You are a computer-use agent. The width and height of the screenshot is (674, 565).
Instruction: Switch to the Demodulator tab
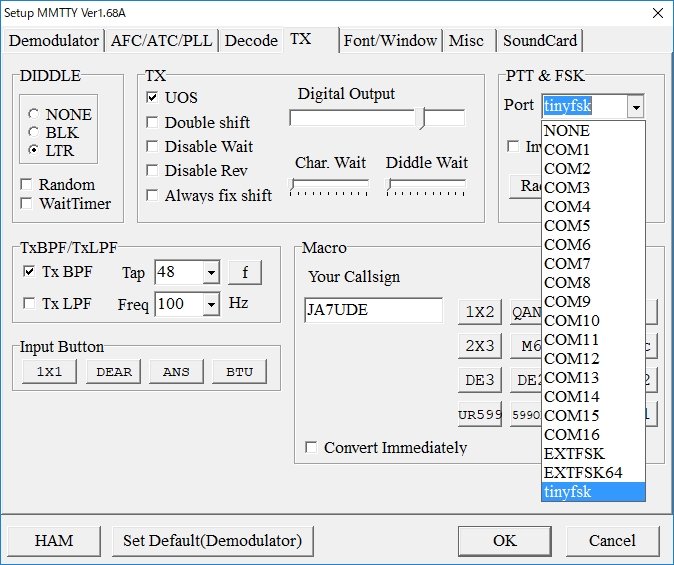54,41
